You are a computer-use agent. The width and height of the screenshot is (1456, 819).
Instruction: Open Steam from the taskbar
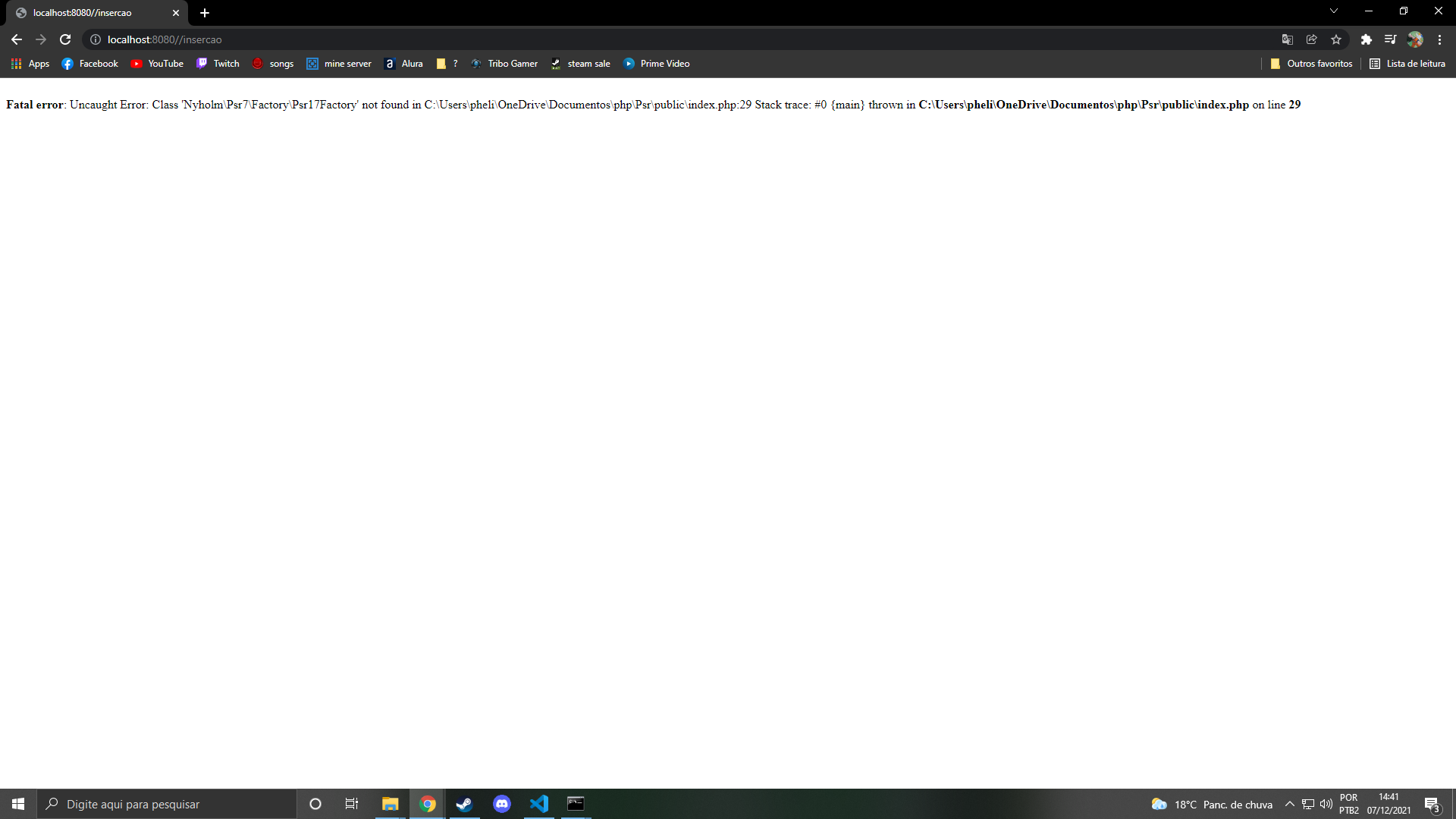pos(464,804)
